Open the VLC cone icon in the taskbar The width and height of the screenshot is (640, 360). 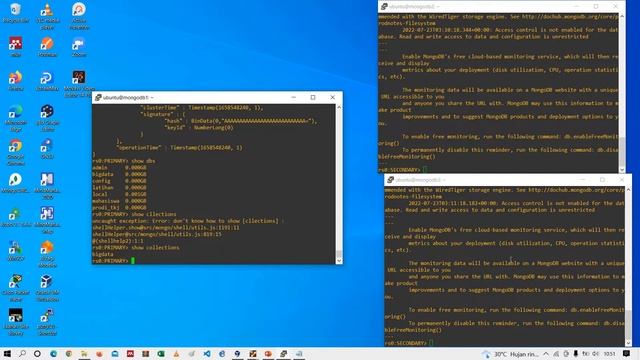click(x=176, y=353)
